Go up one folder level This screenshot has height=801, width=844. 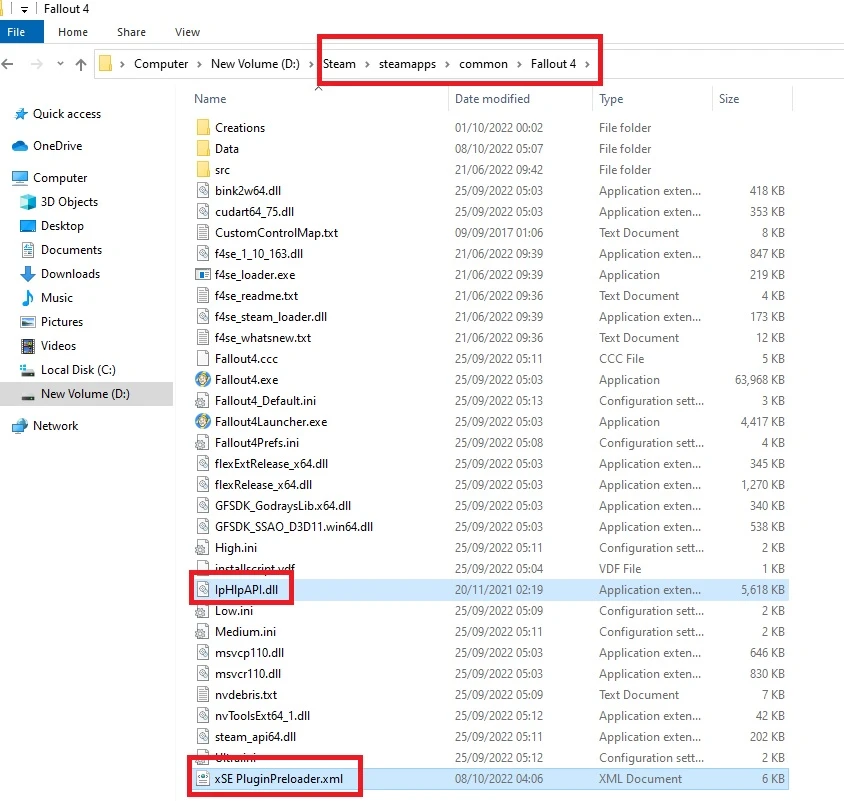(x=81, y=65)
